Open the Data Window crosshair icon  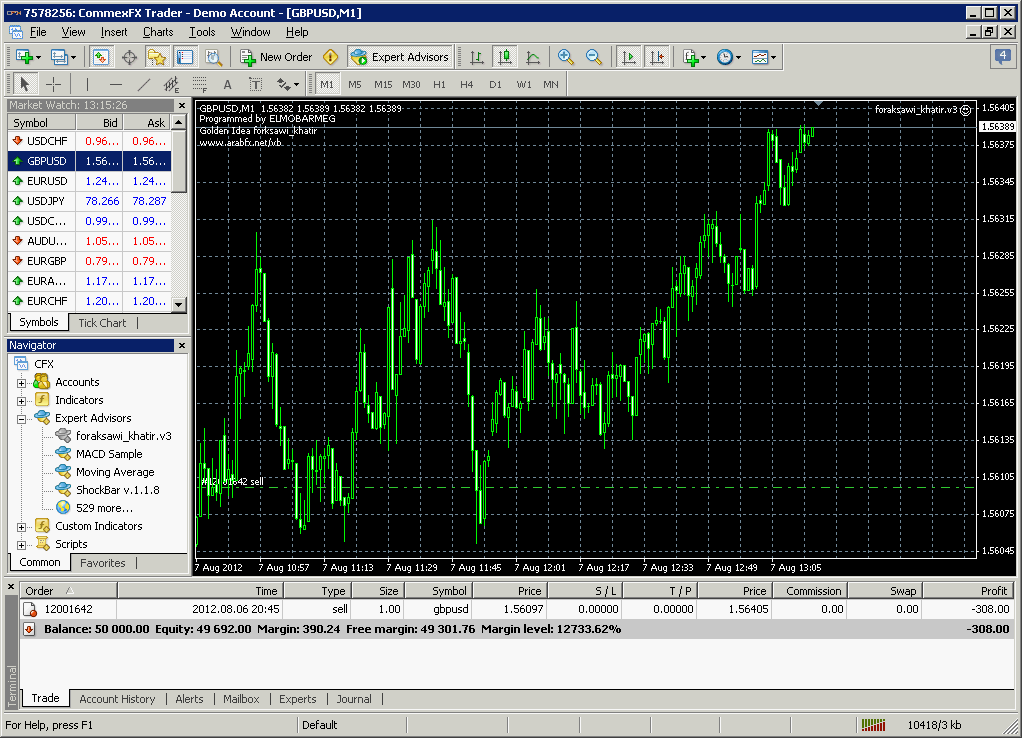tap(129, 57)
